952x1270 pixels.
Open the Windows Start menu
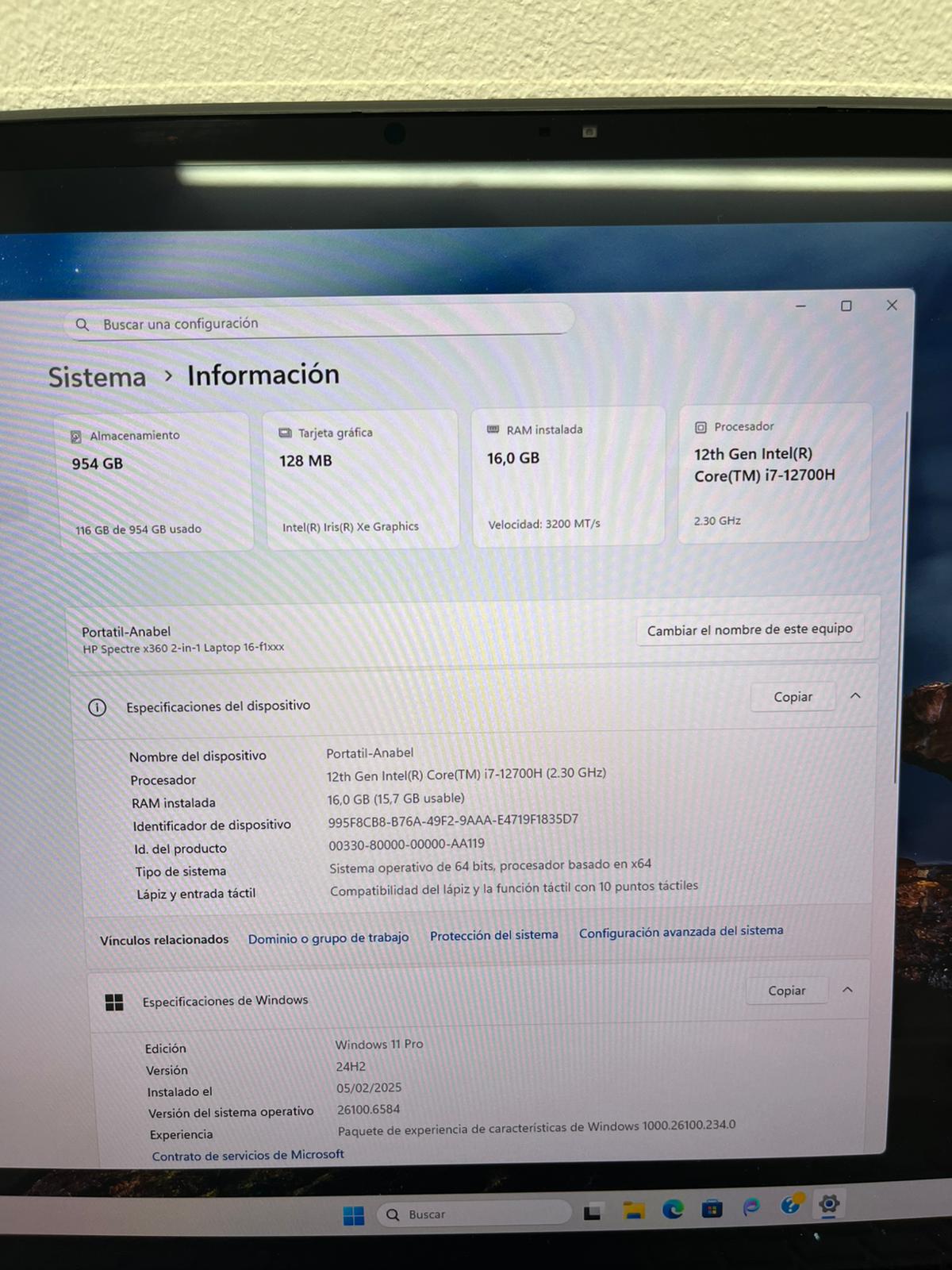353,1215
